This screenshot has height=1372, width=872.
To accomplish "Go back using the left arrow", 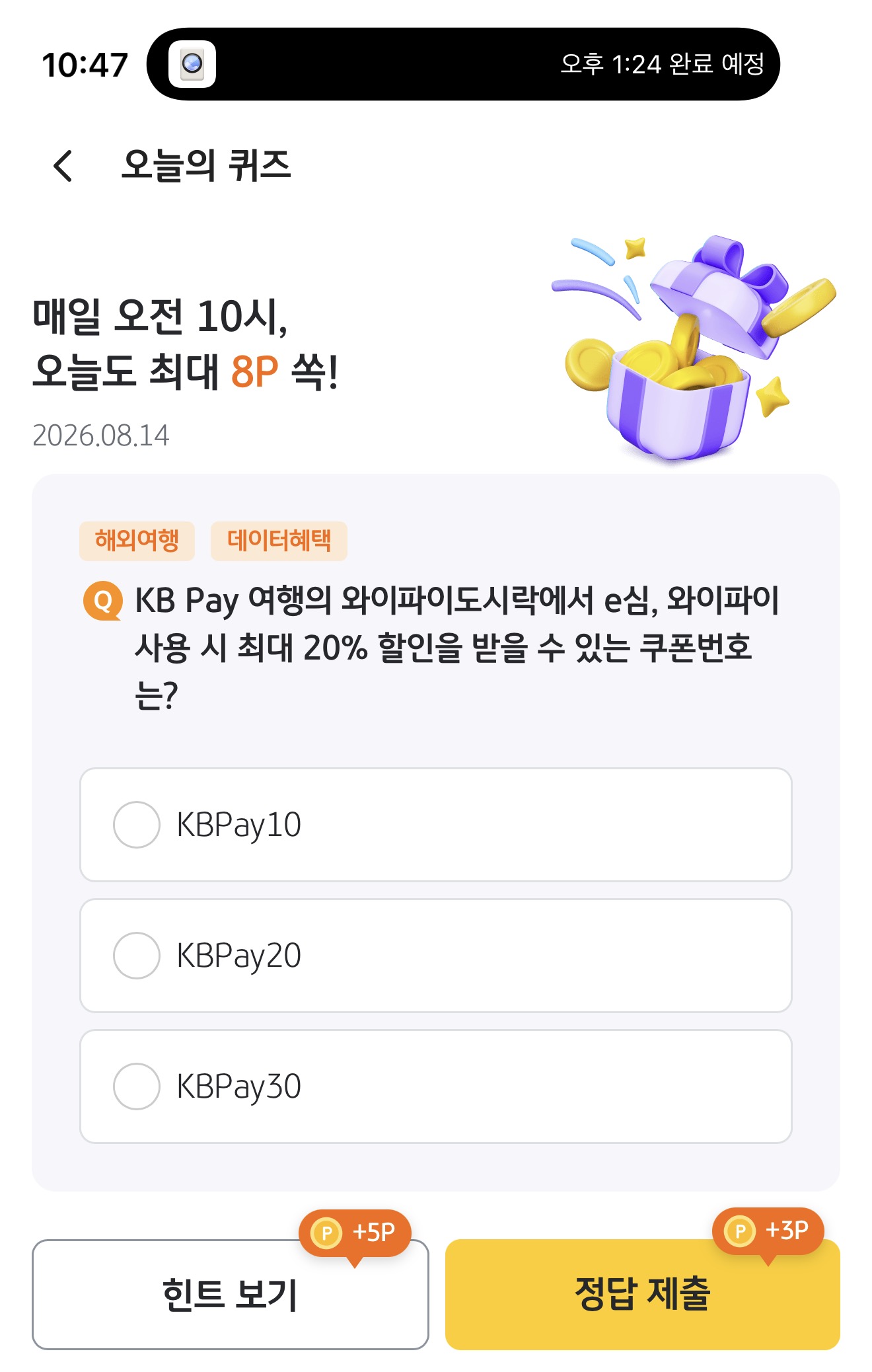I will 63,165.
